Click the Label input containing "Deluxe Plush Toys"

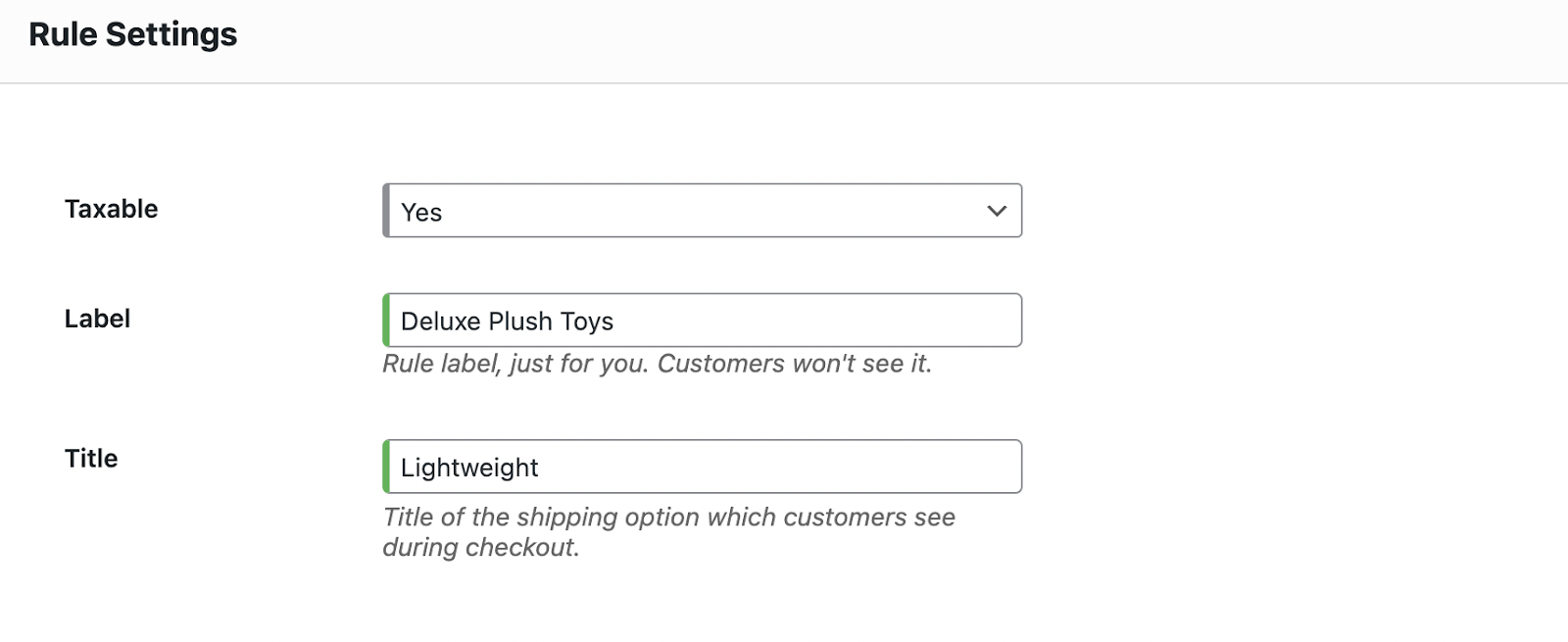tap(701, 320)
